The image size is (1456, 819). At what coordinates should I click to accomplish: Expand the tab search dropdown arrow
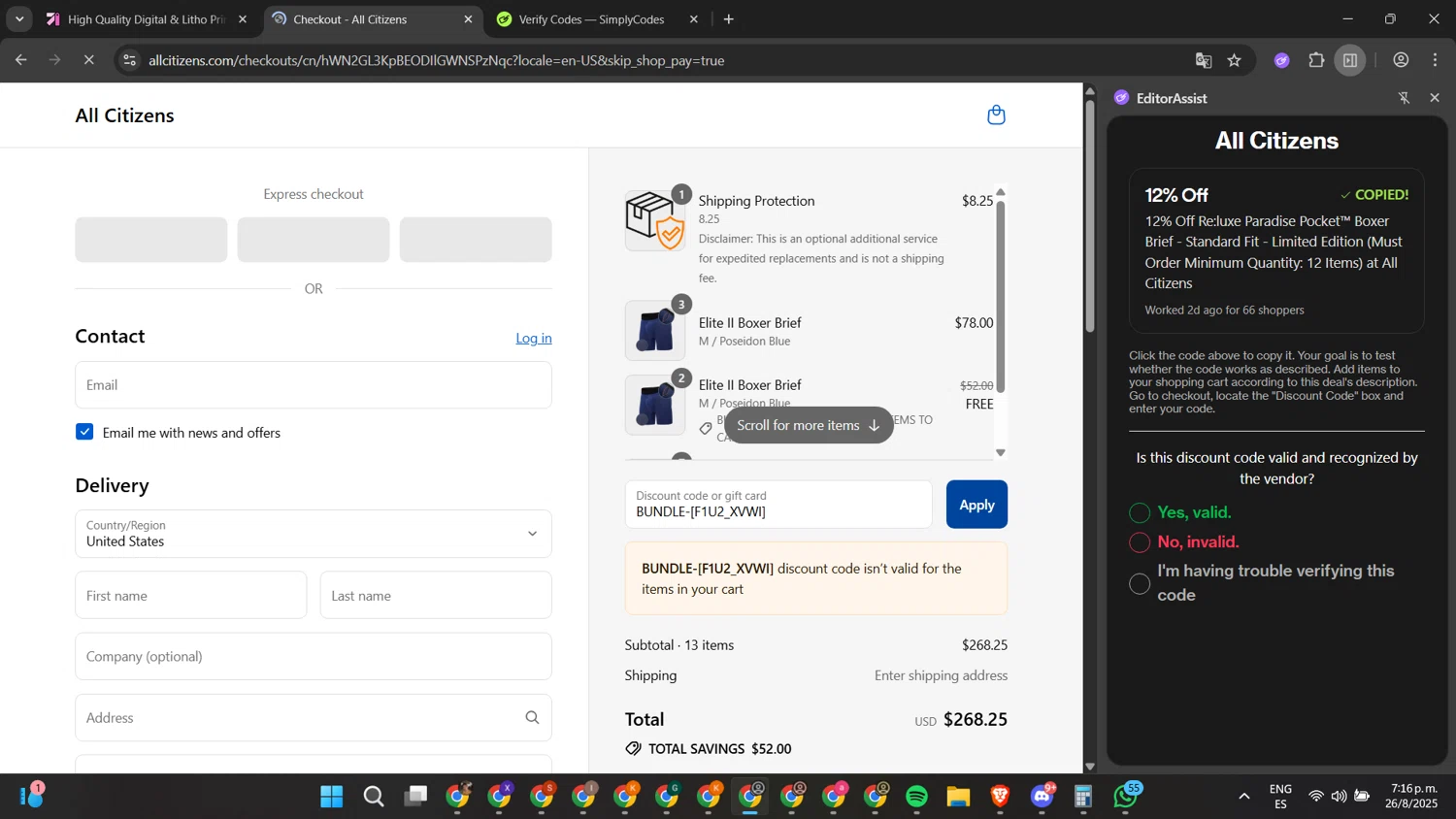(x=19, y=19)
